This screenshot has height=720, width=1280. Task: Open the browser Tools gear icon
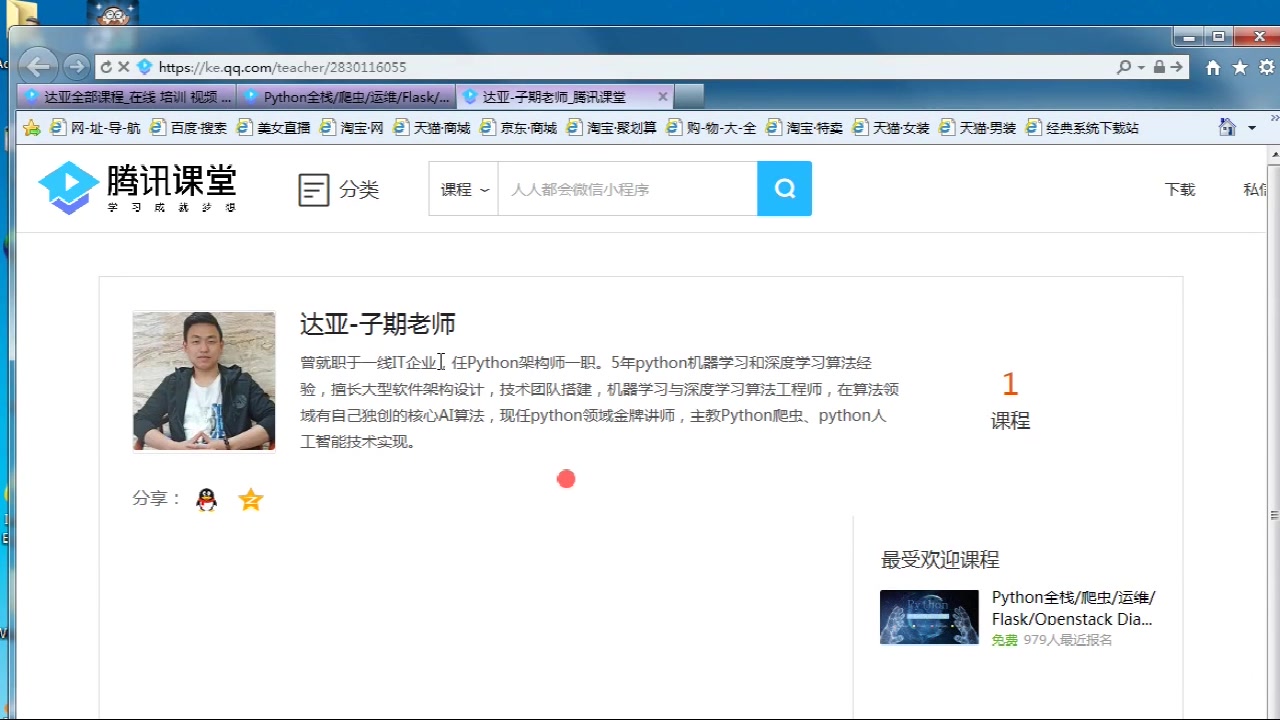1267,67
